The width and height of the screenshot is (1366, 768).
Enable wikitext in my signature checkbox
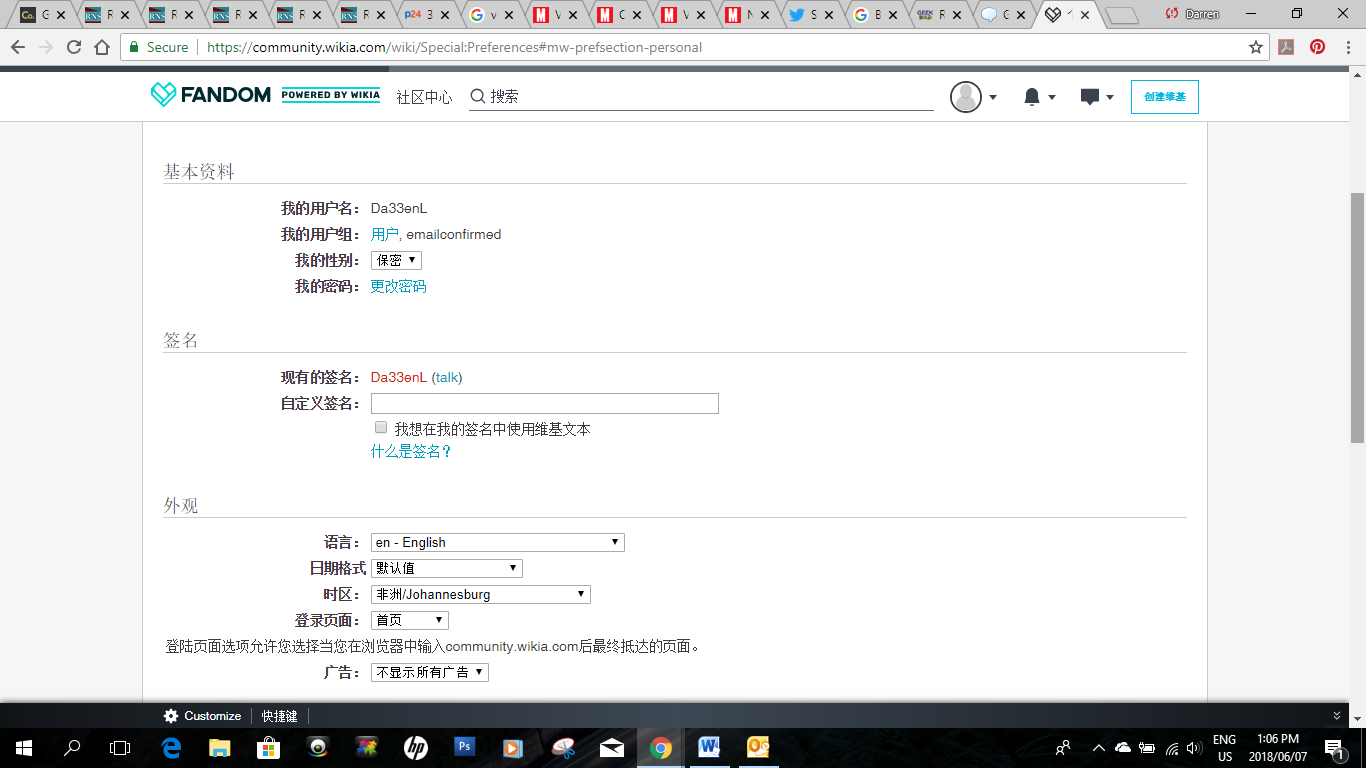coord(381,428)
